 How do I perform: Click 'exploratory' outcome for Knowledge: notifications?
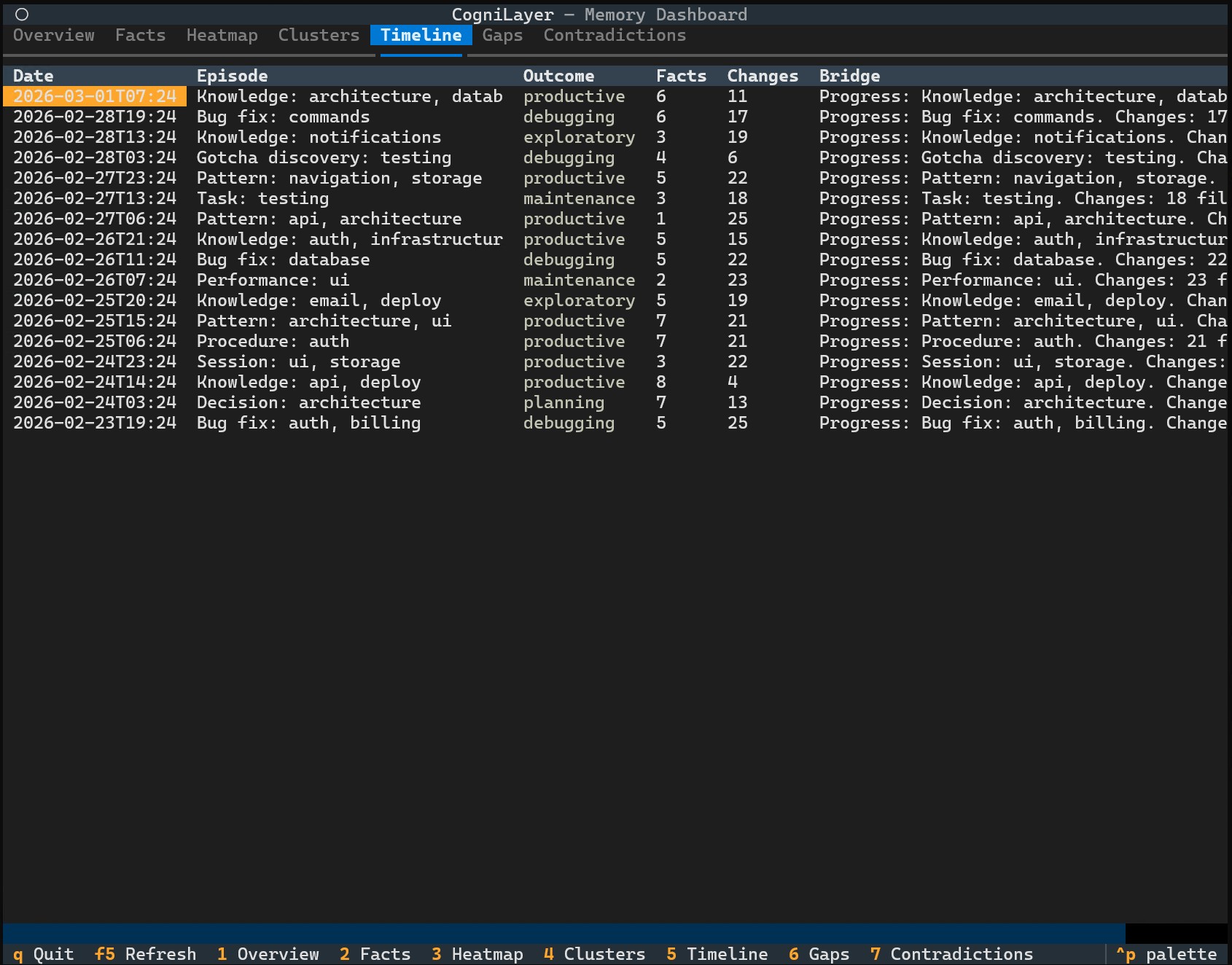tap(579, 137)
